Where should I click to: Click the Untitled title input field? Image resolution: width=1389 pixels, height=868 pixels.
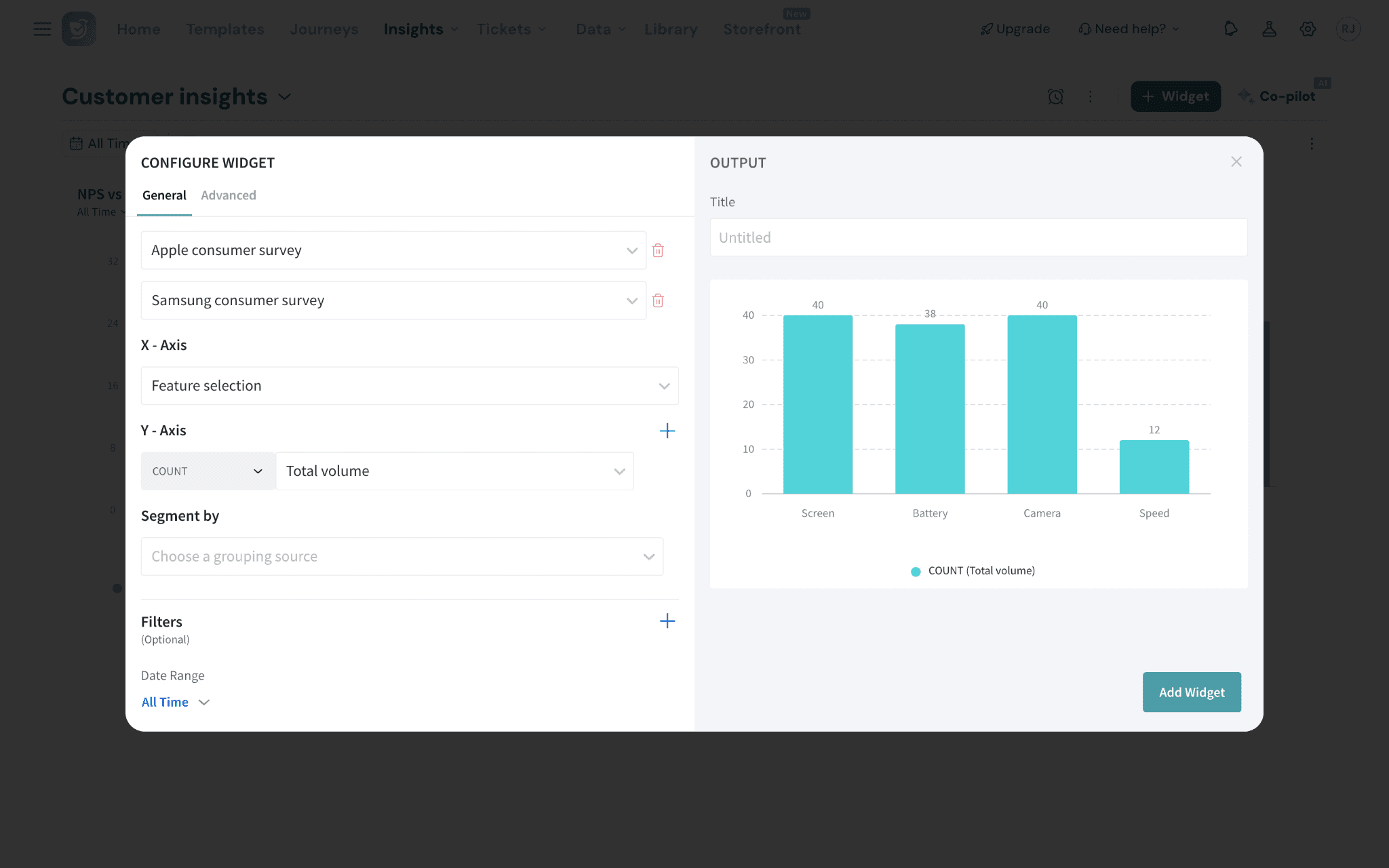(x=978, y=237)
